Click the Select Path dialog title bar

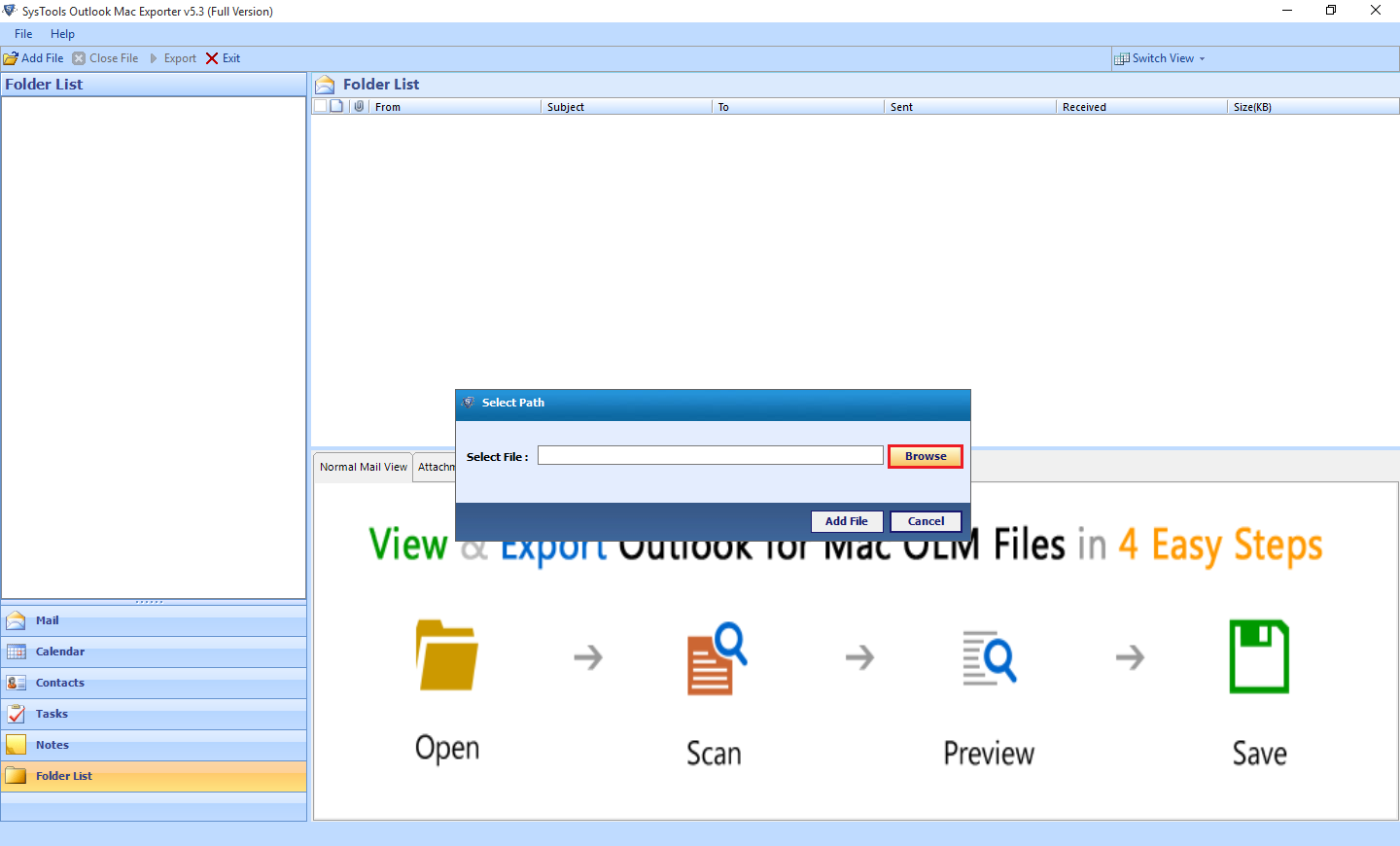[x=713, y=403]
